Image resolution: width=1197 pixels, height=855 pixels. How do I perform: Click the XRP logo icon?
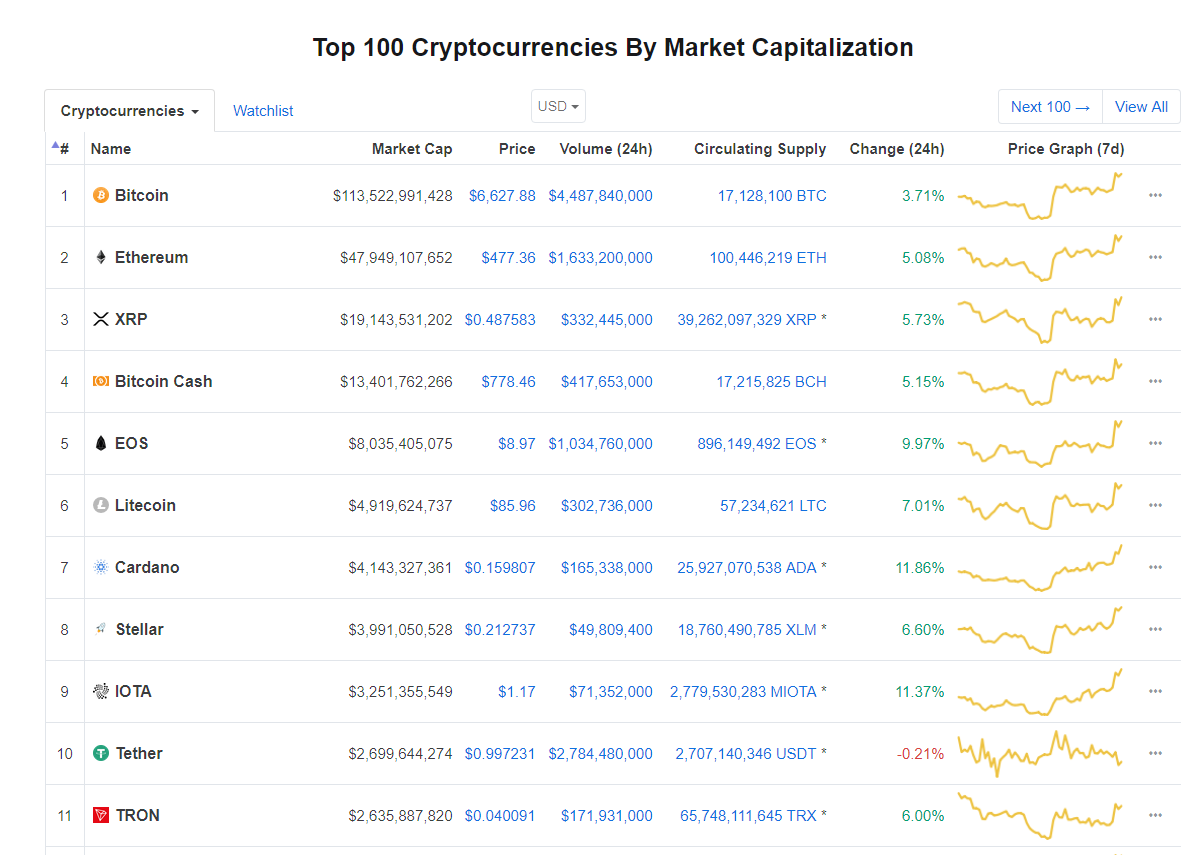tap(100, 320)
